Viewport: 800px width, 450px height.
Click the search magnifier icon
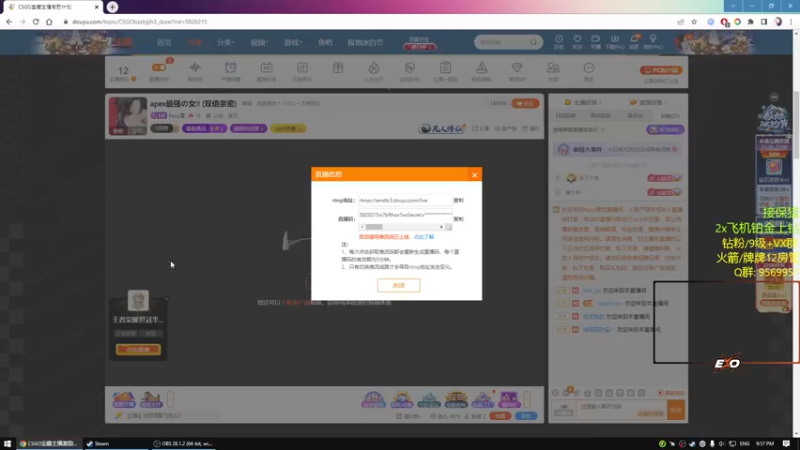(x=534, y=42)
